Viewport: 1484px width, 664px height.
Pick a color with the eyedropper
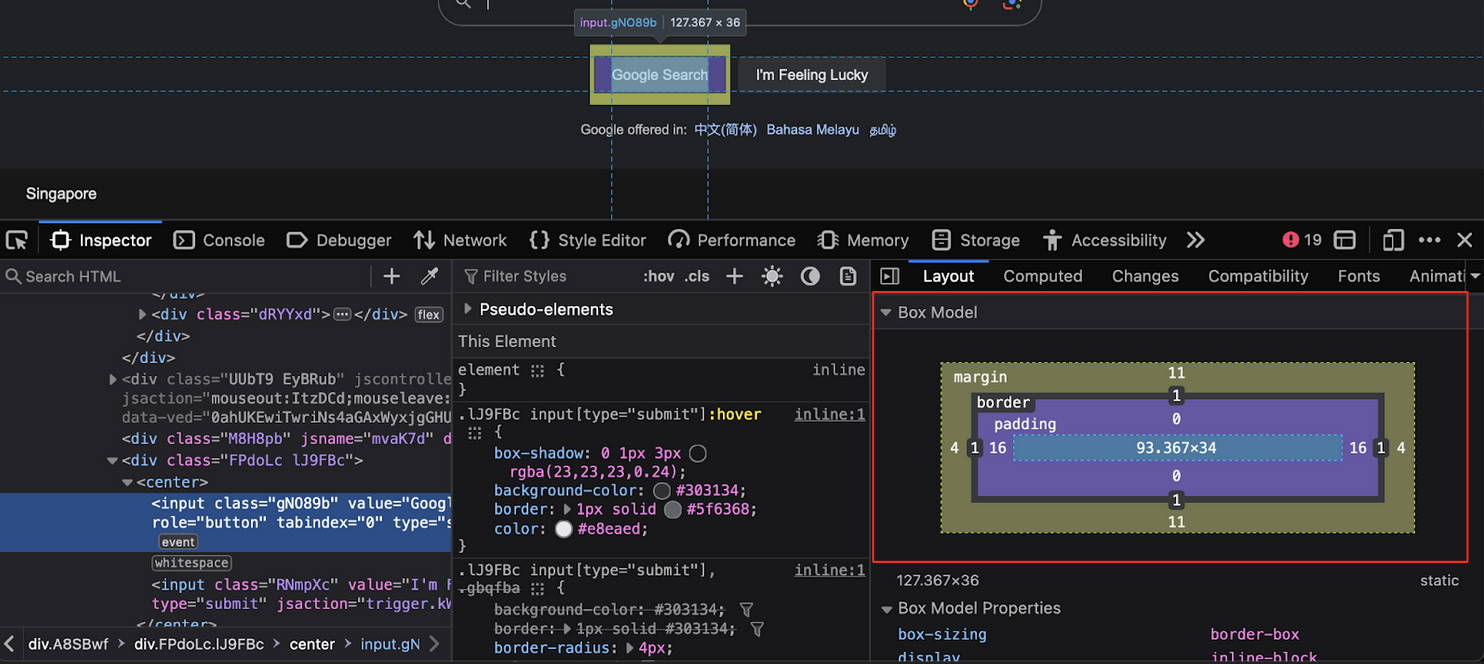(x=429, y=276)
